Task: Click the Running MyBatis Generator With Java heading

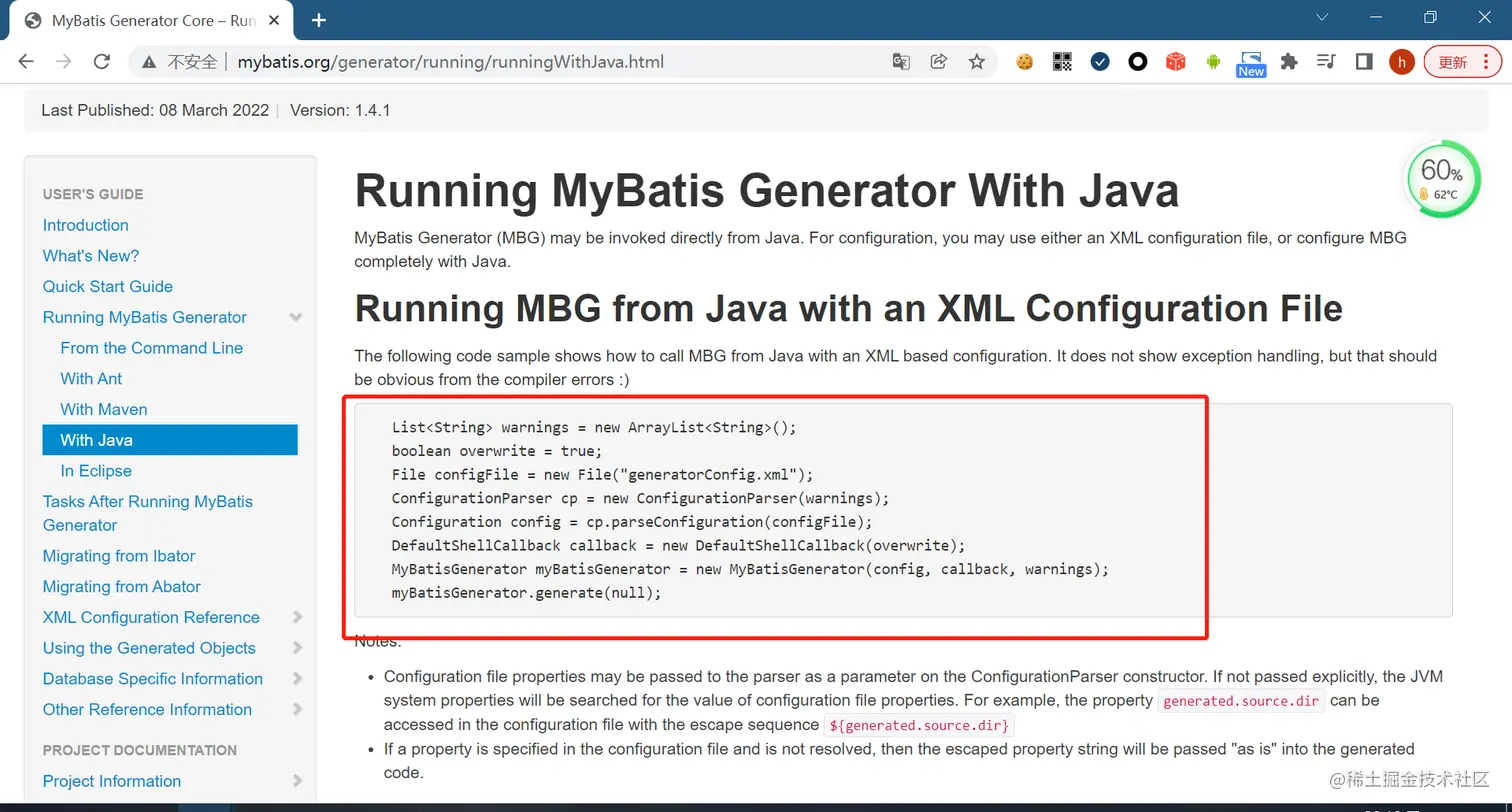Action: [x=767, y=191]
